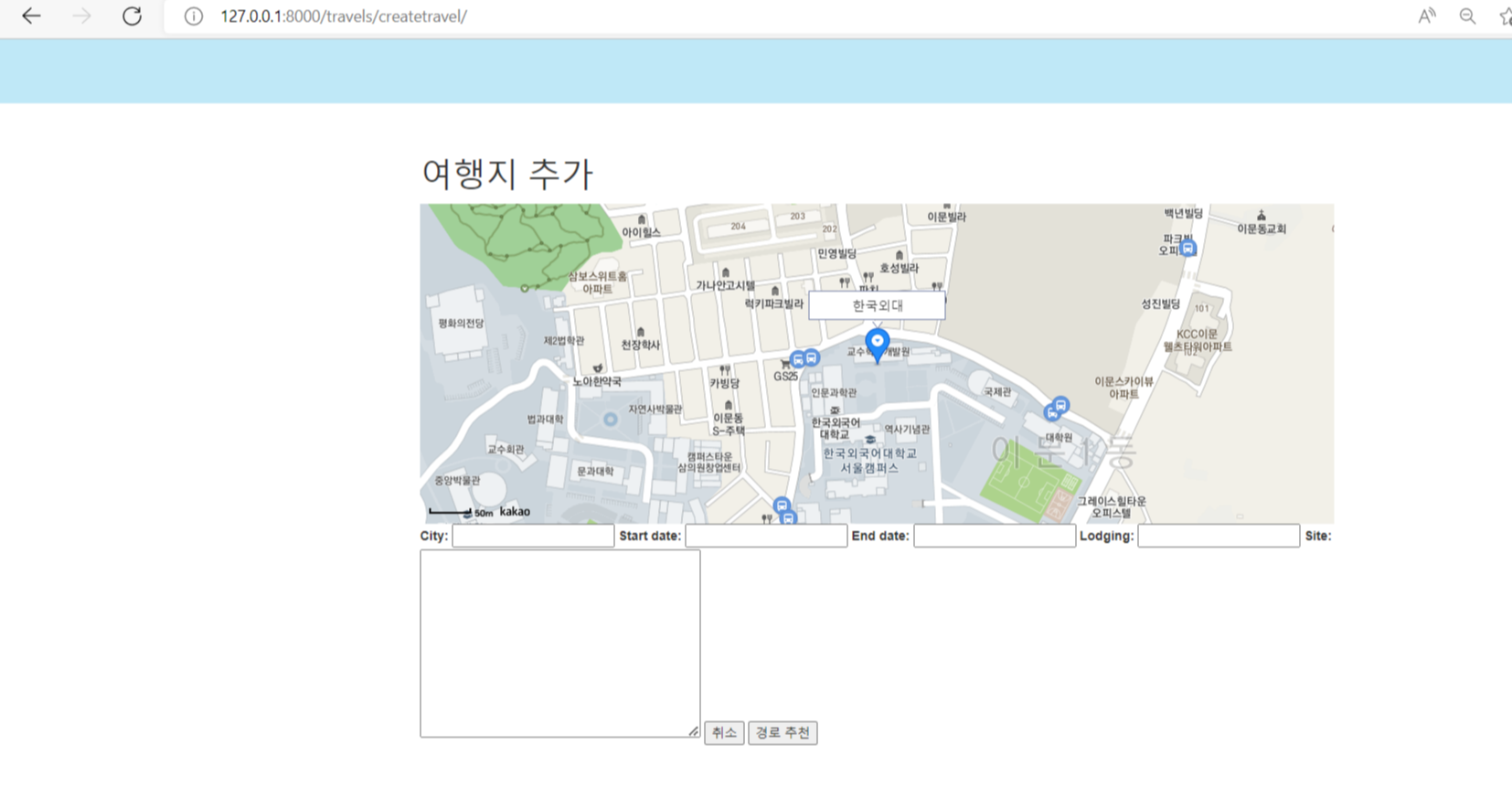Click inside the Site text area
The width and height of the screenshot is (1512, 798).
point(560,644)
